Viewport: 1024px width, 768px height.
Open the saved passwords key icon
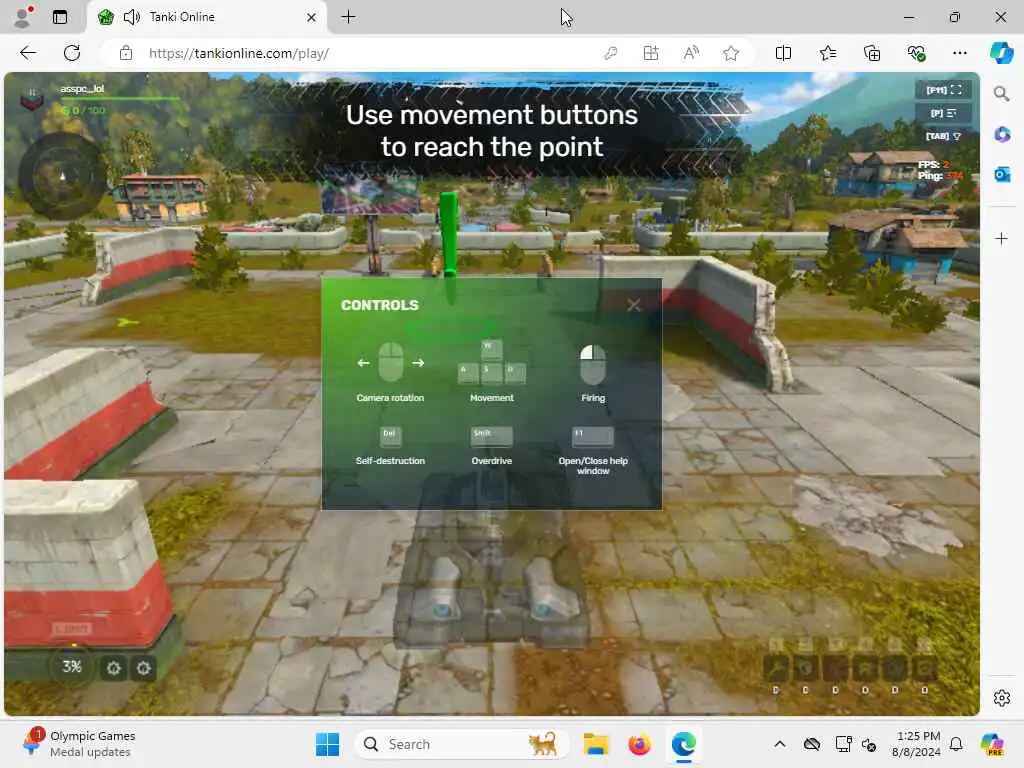pyautogui.click(x=611, y=53)
